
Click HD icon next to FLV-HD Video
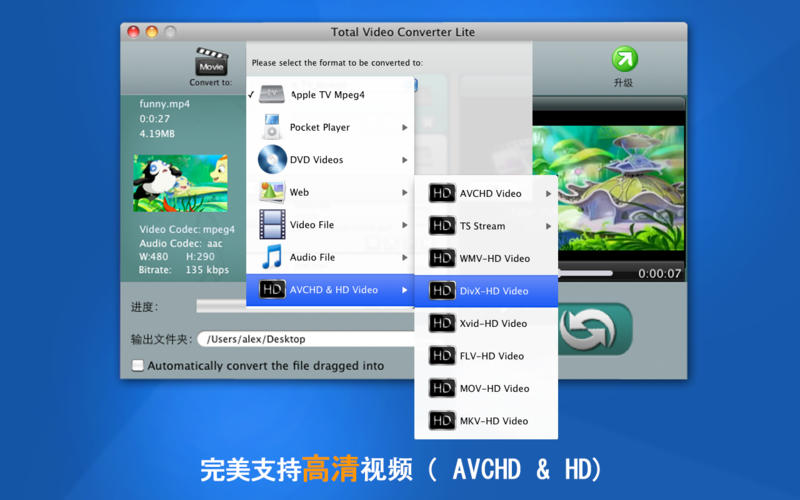pos(442,356)
